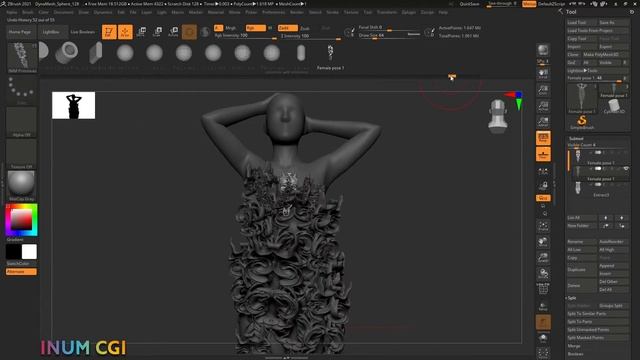Open the Zplugin menu
Viewport: 640px width, 360px height.
pyautogui.click(x=409, y=12)
